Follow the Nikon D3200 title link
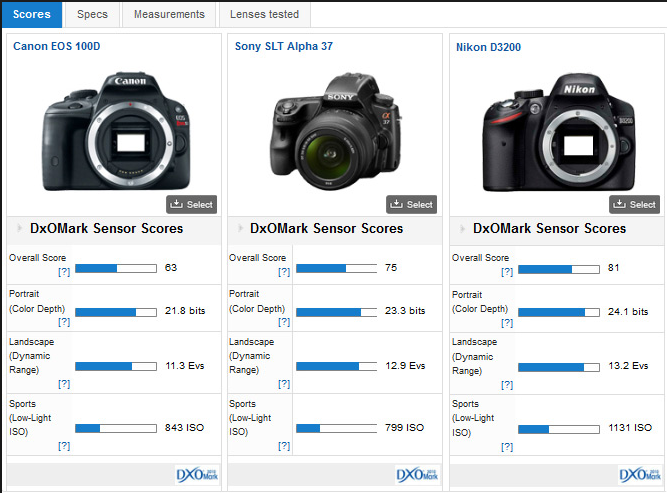The image size is (667, 493). point(488,47)
